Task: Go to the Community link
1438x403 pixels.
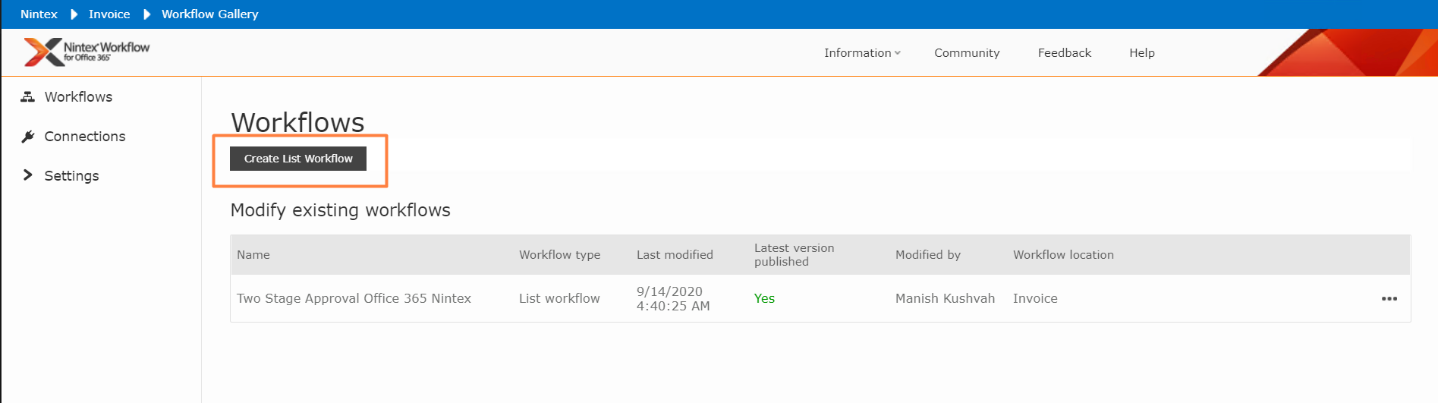Action: tap(967, 53)
